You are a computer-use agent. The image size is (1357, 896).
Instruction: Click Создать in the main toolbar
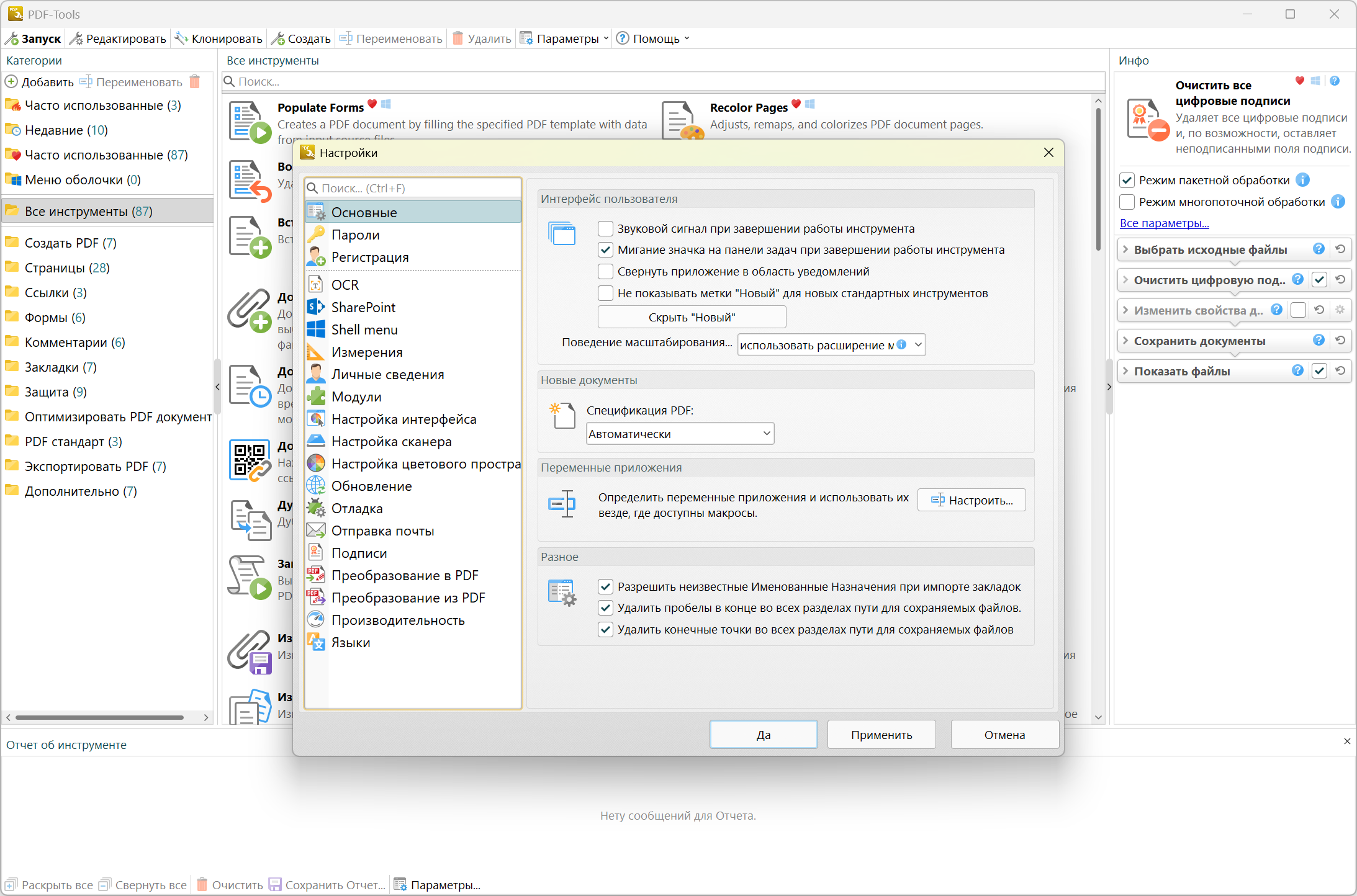[x=301, y=38]
